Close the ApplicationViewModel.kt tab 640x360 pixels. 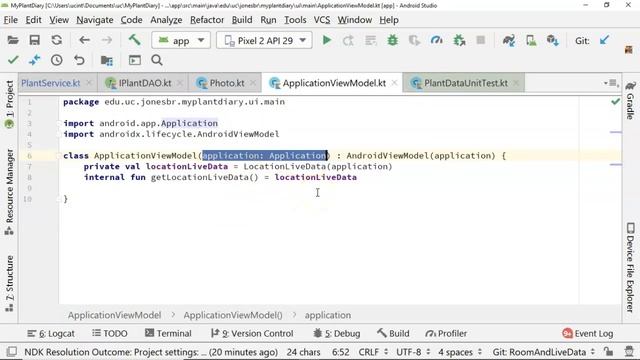pos(394,83)
